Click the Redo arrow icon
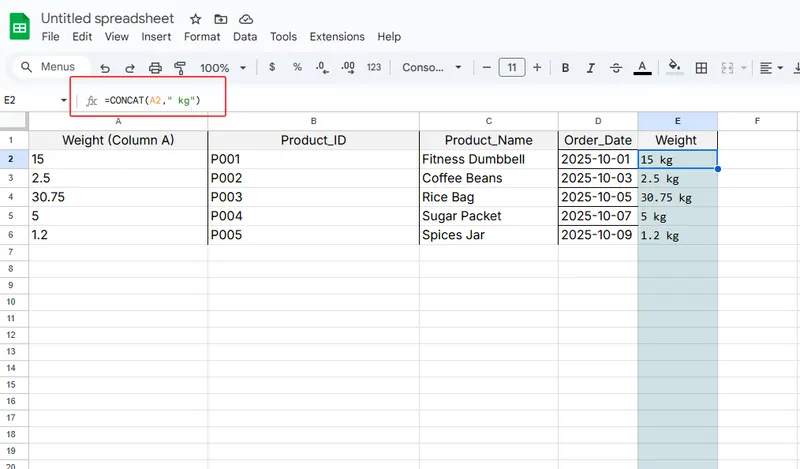The height and width of the screenshot is (469, 800). [x=129, y=68]
